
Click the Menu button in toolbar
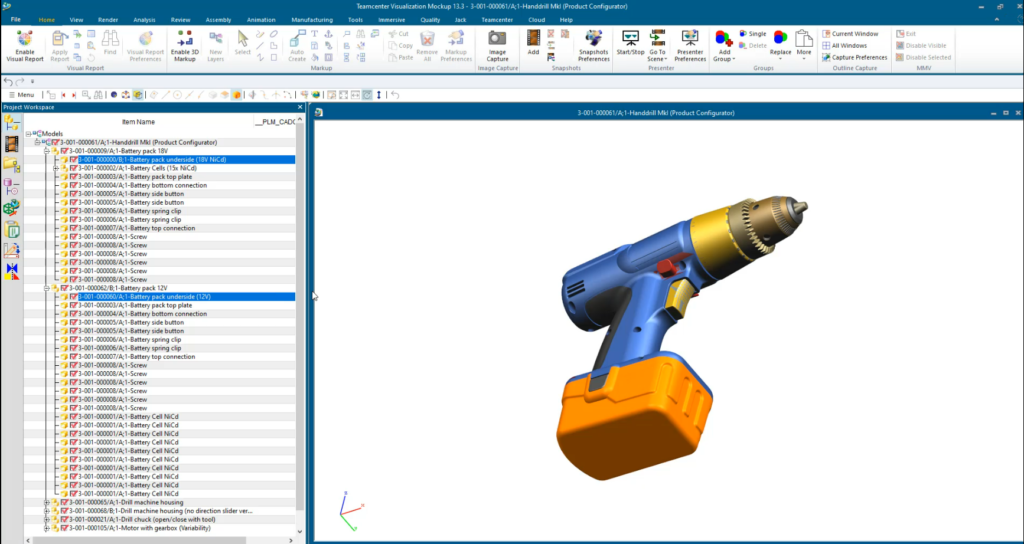point(22,95)
